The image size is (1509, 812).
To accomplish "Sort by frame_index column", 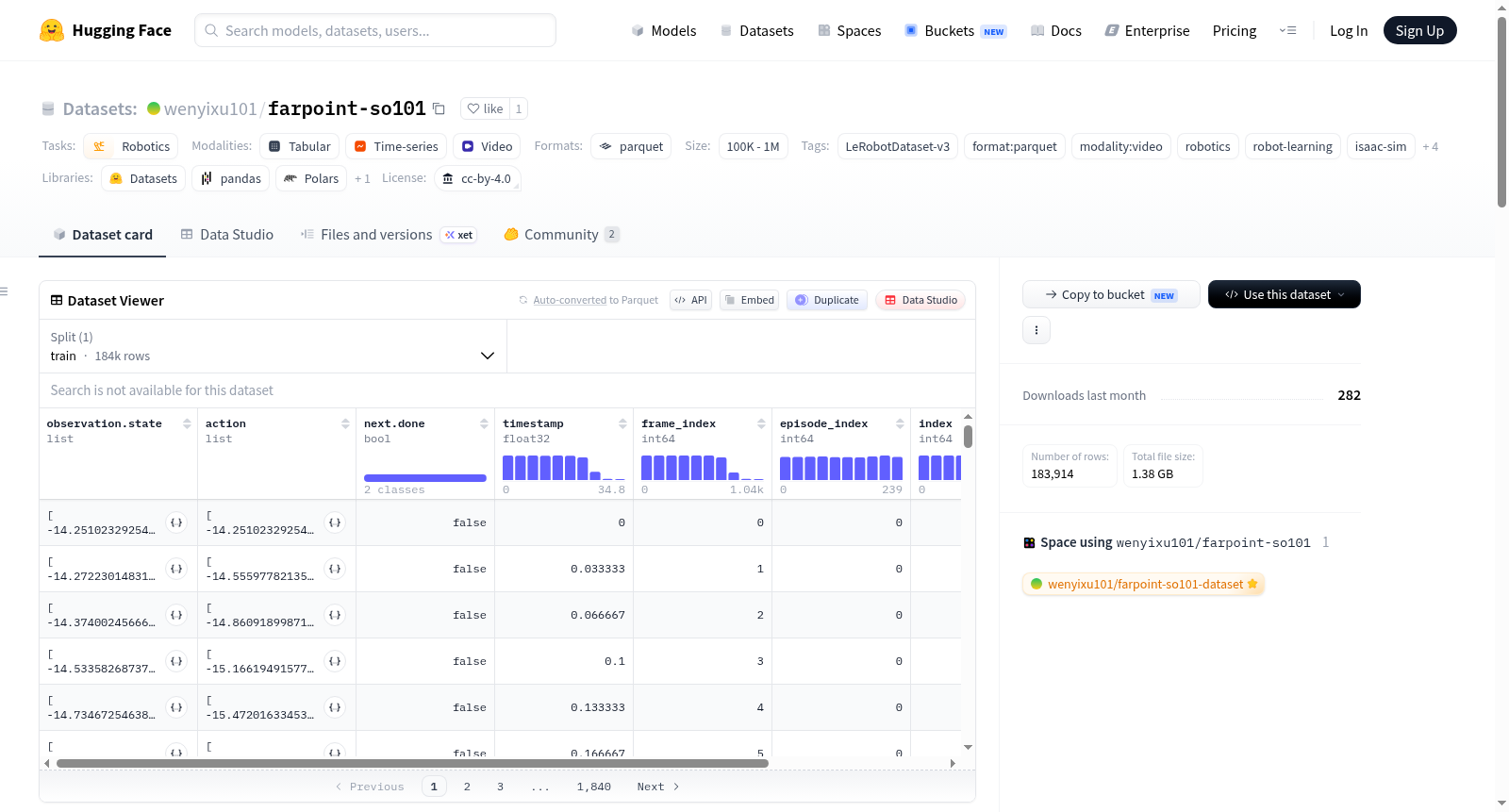I will point(761,423).
